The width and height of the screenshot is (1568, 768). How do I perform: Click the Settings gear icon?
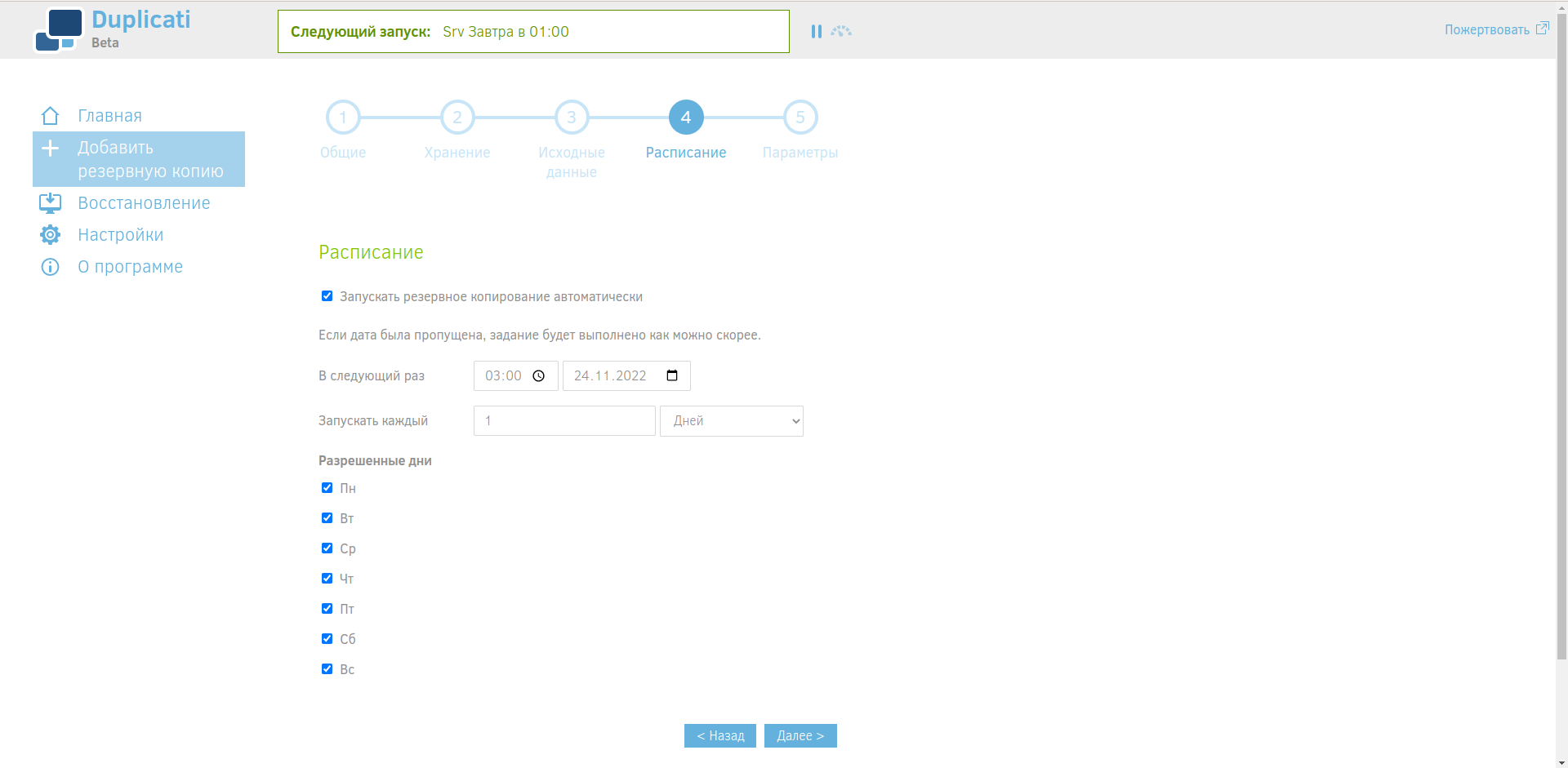click(x=50, y=235)
